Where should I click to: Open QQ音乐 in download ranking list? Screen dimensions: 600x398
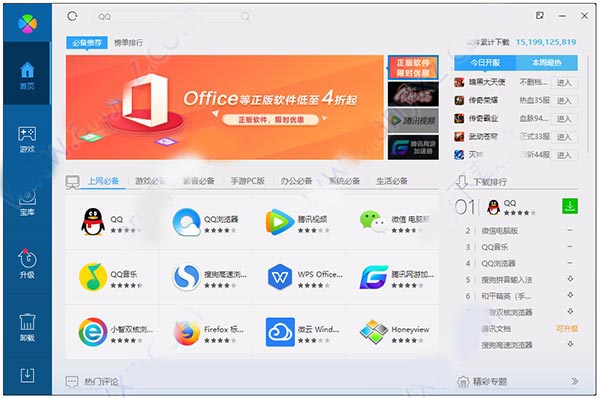click(x=495, y=247)
